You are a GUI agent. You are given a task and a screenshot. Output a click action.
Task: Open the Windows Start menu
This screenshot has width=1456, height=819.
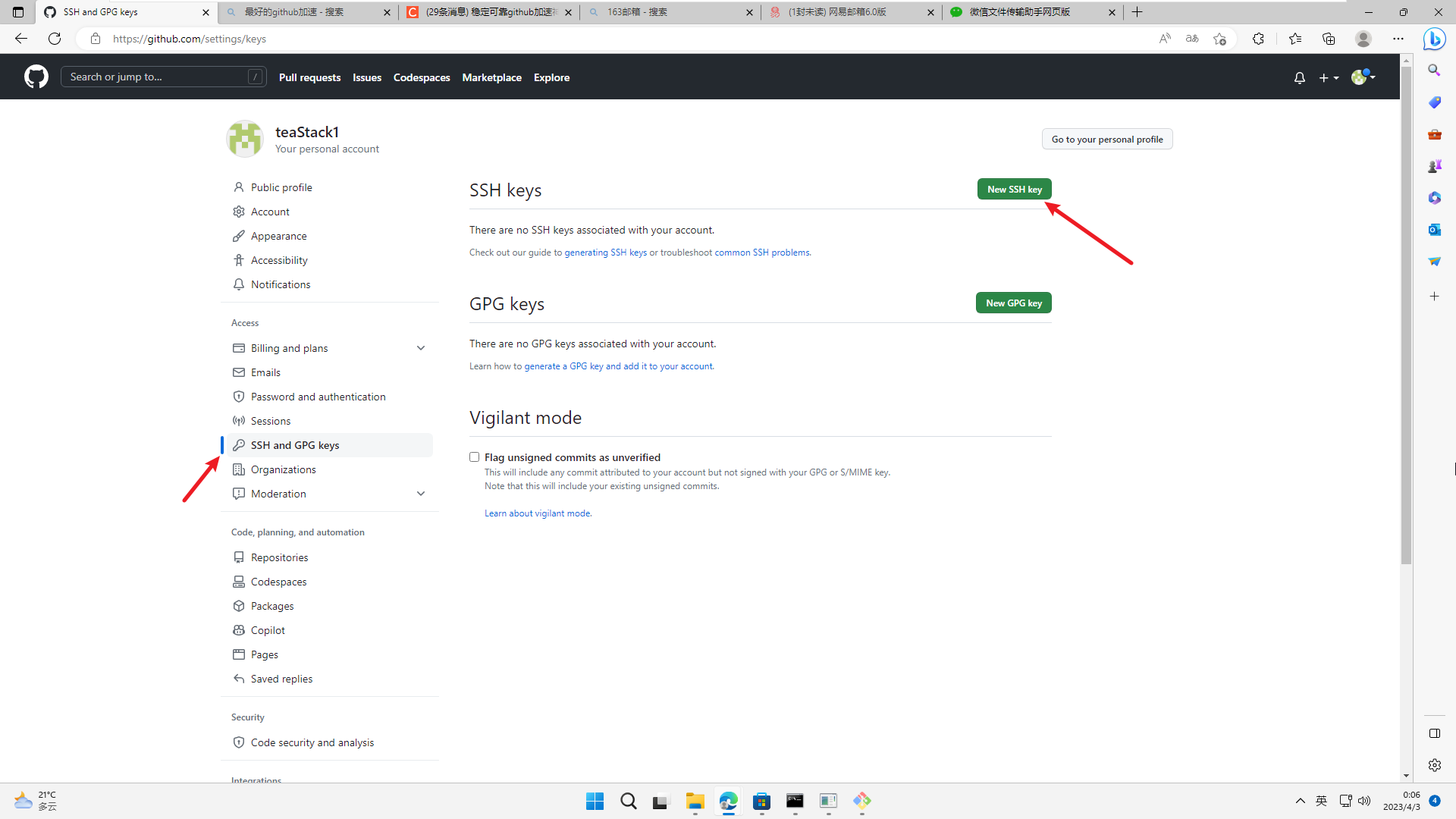595,801
